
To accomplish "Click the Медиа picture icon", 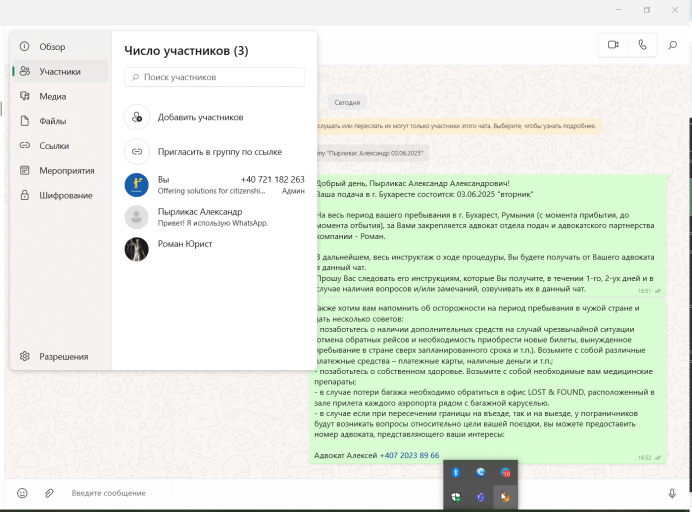I will tap(25, 96).
